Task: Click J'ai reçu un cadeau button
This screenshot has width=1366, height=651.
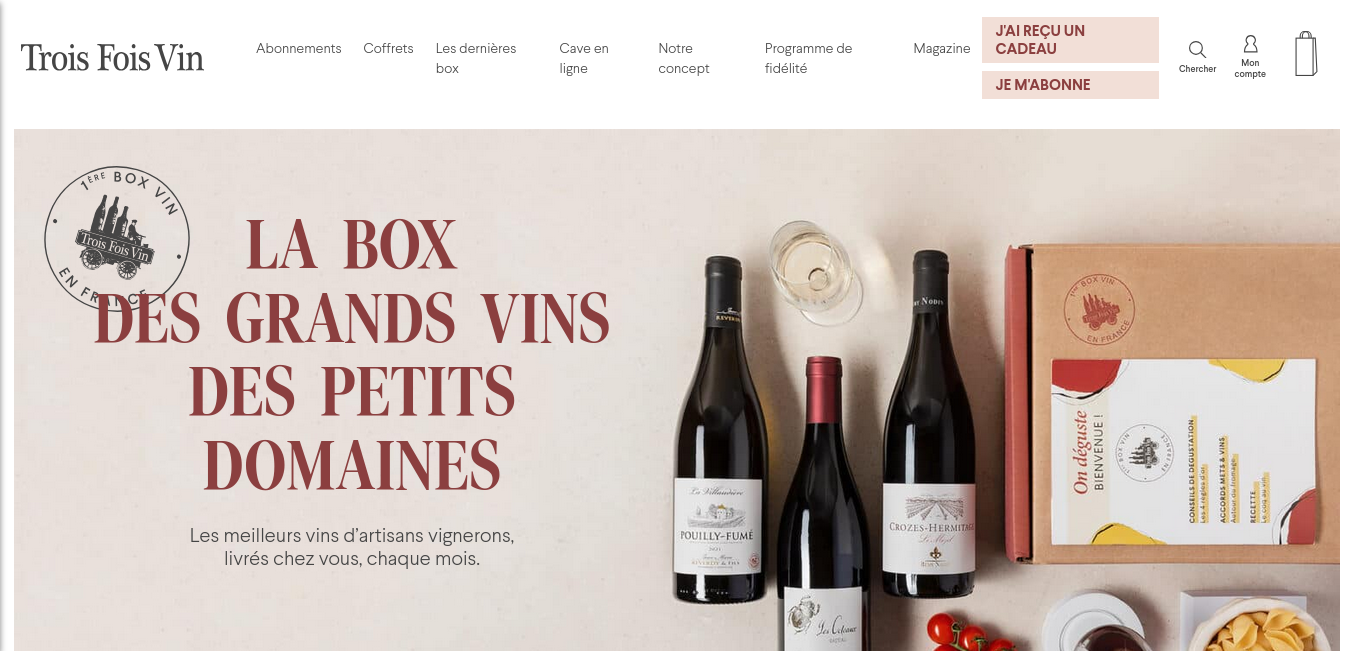Action: click(x=1070, y=40)
